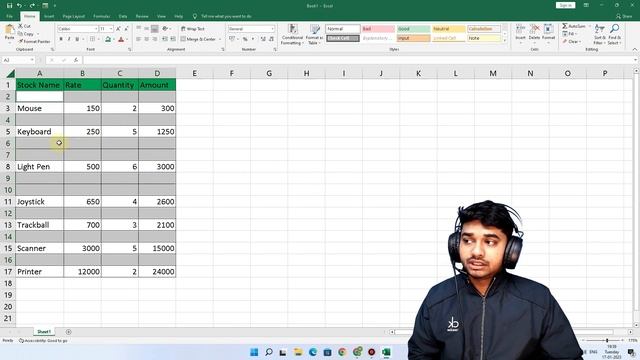Switch to the Insert tab
The height and width of the screenshot is (360, 640).
(x=49, y=16)
